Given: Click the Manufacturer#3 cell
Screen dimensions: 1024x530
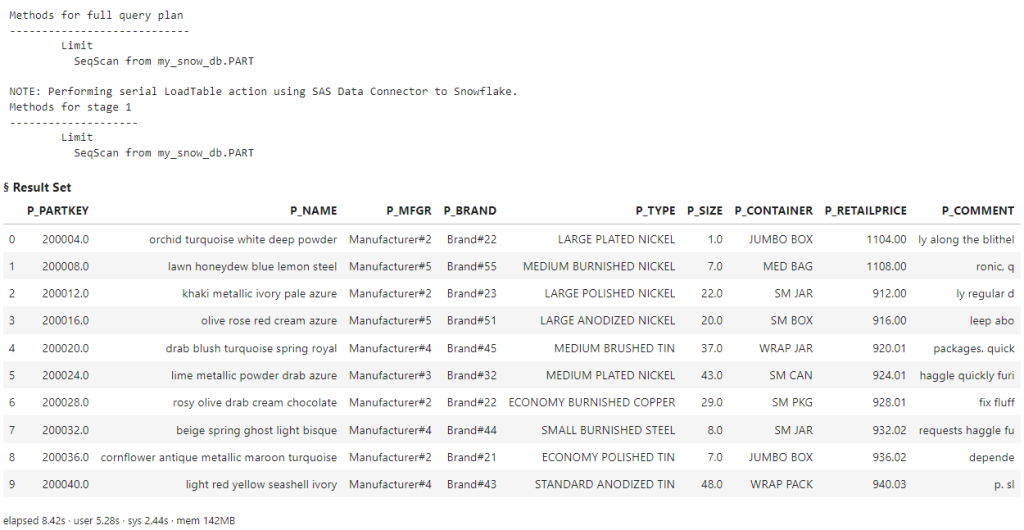Looking at the screenshot, I should 390,376.
